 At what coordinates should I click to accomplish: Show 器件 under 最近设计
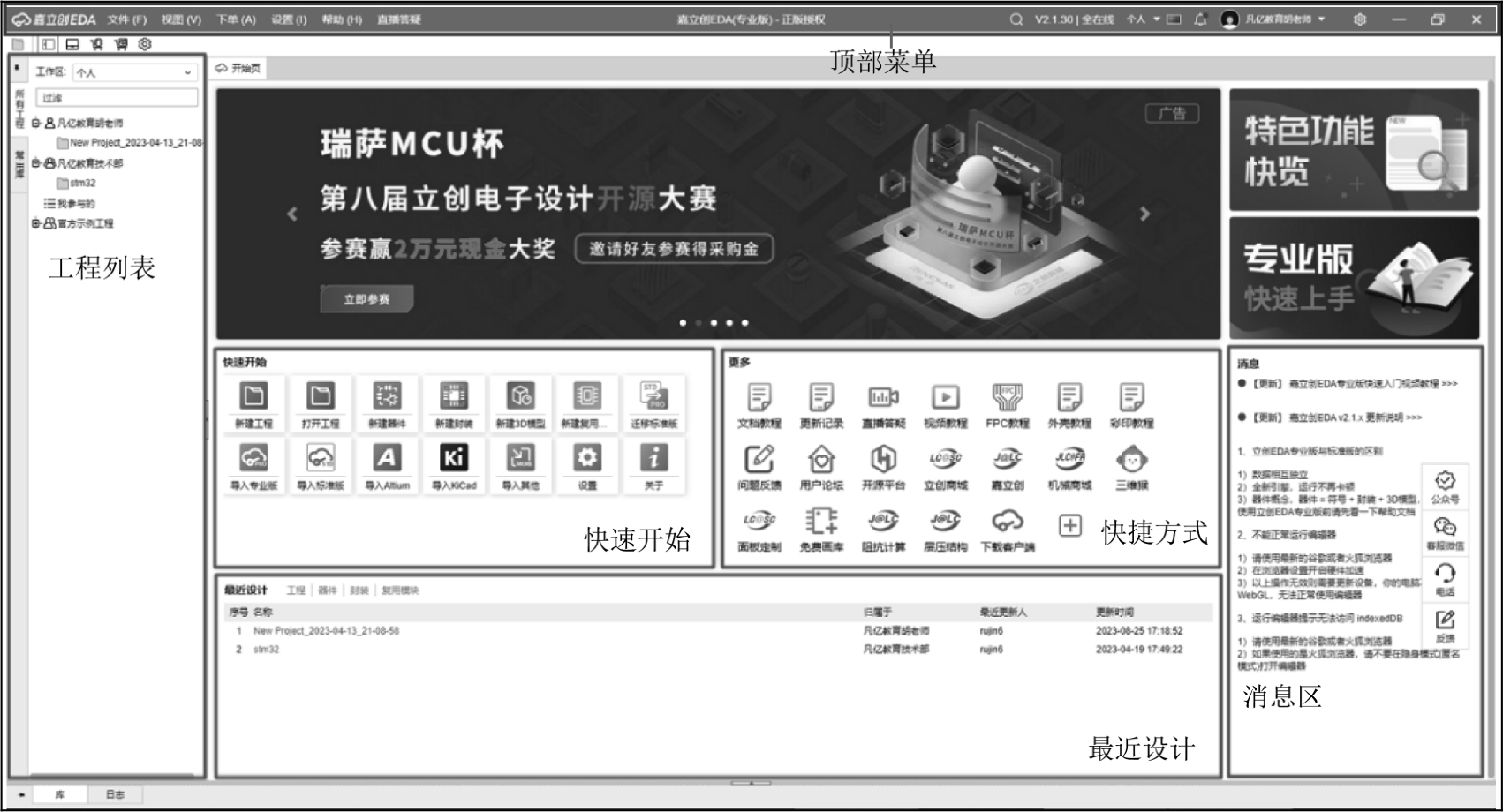click(328, 590)
